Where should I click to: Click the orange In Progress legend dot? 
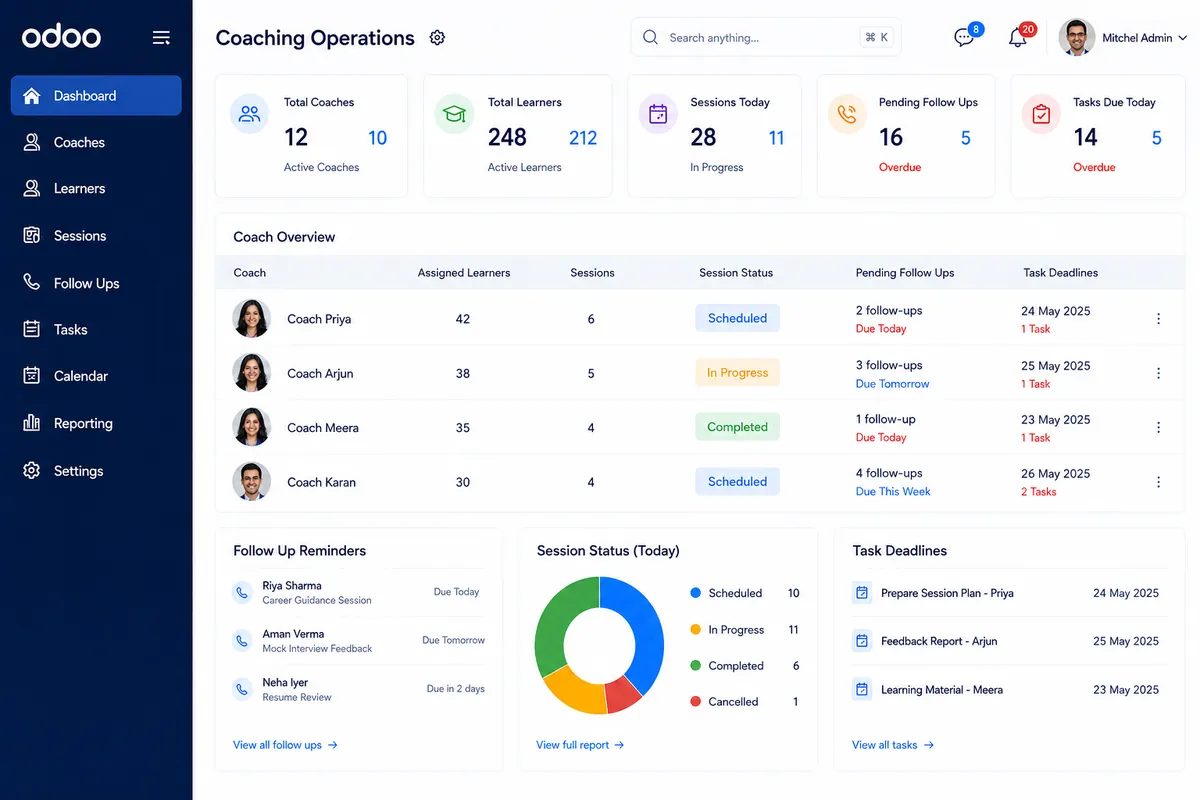(696, 630)
